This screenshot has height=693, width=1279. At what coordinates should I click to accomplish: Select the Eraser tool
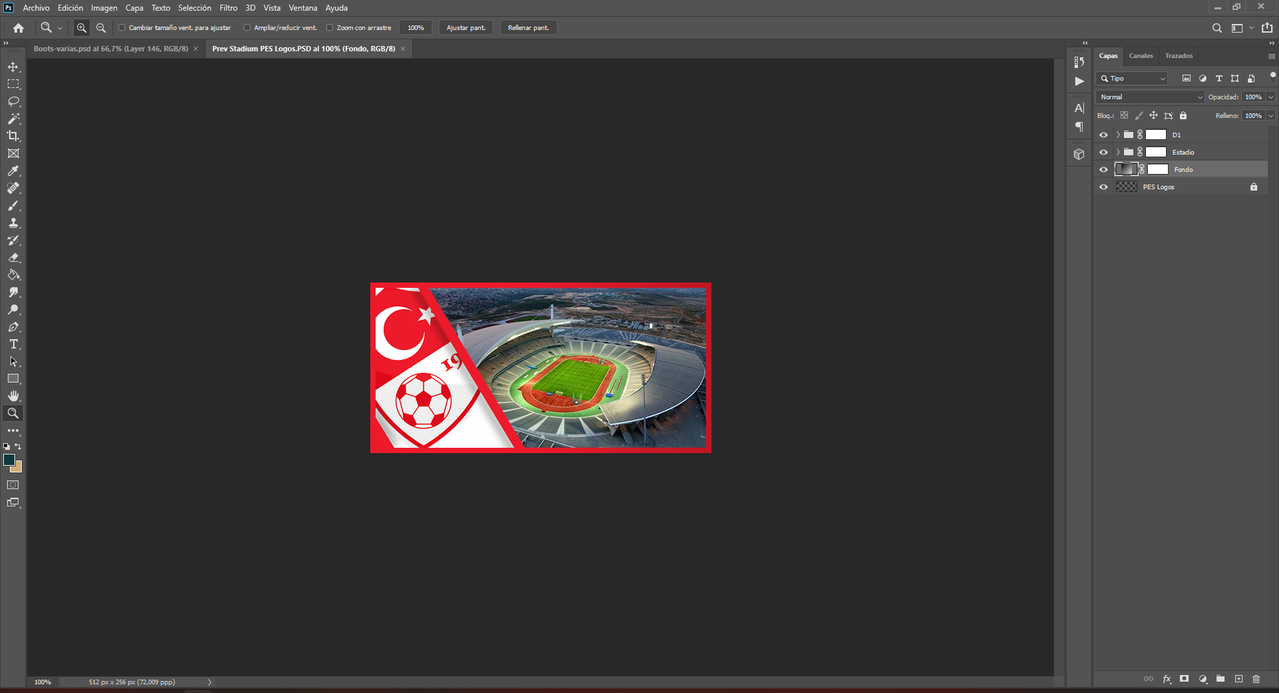pyautogui.click(x=13, y=257)
